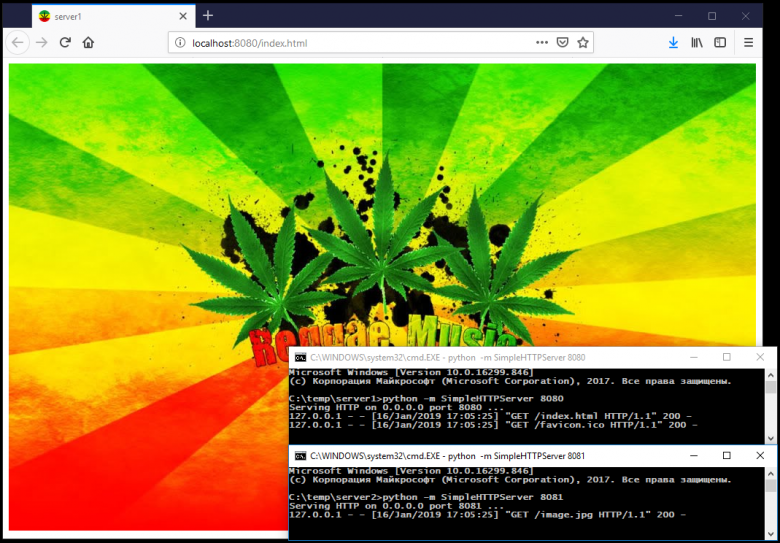The height and width of the screenshot is (543, 780).
Task: Click 'python -m SimpleHTTPServer 8080' command line
Action: point(473,398)
